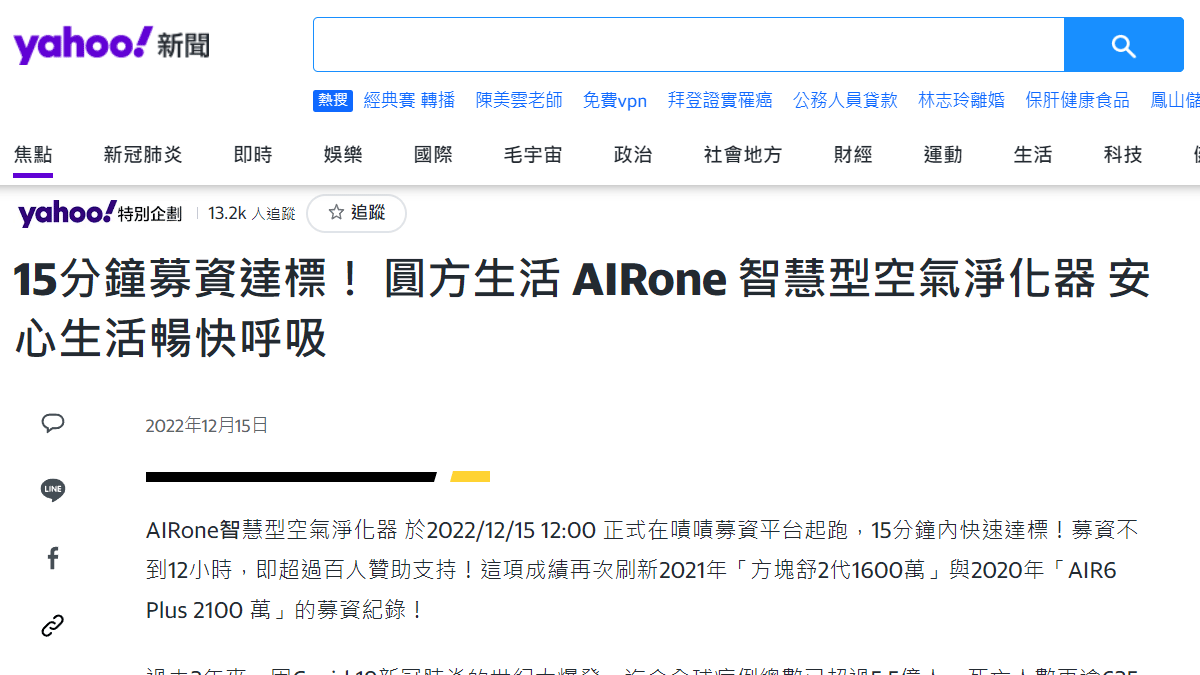Open the 國際 tab
This screenshot has width=1200, height=675.
pos(433,155)
